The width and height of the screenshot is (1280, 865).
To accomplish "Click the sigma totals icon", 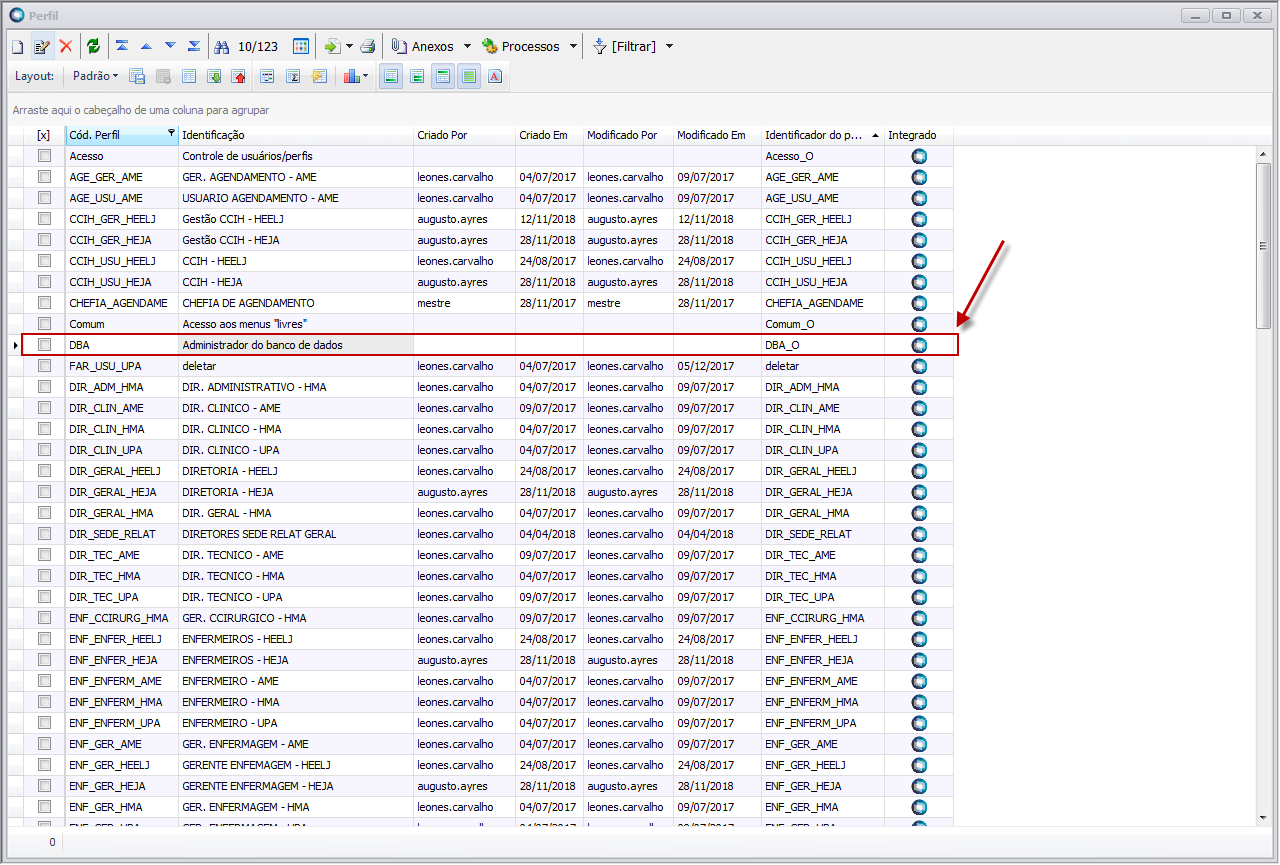I will (294, 76).
